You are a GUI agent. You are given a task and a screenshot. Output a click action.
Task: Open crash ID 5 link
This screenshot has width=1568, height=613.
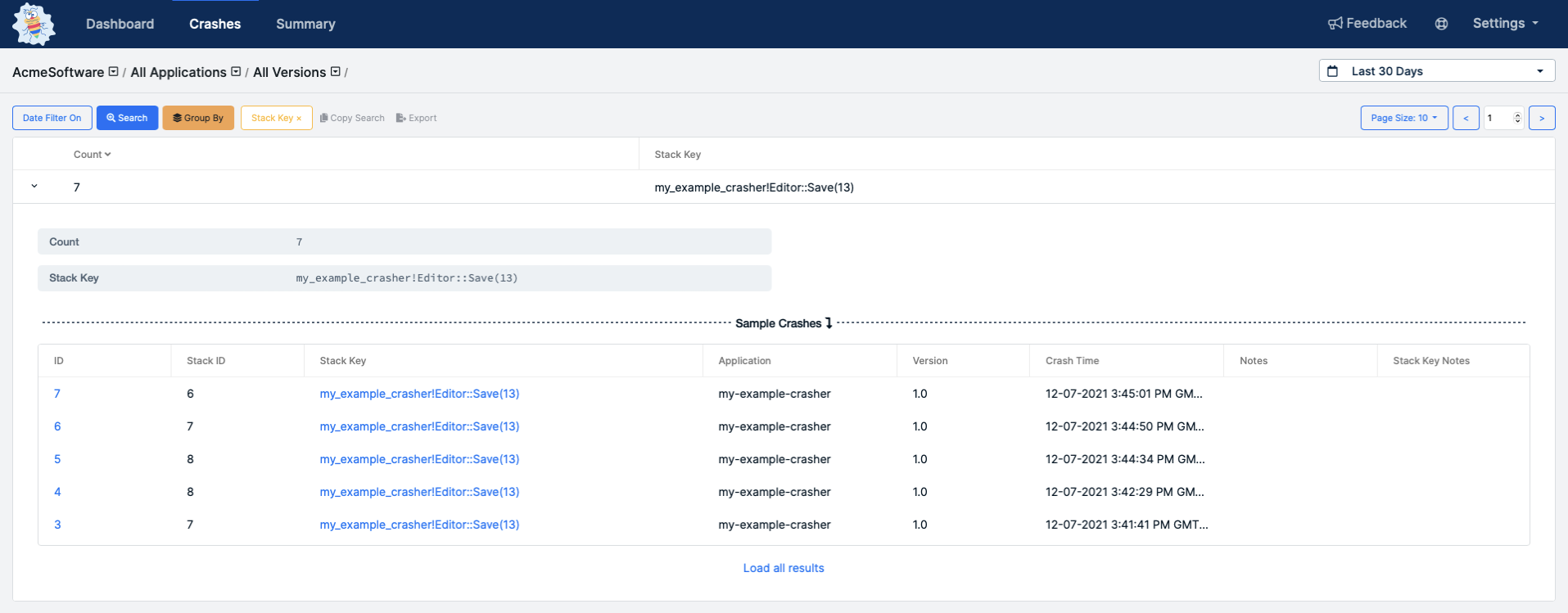(57, 459)
